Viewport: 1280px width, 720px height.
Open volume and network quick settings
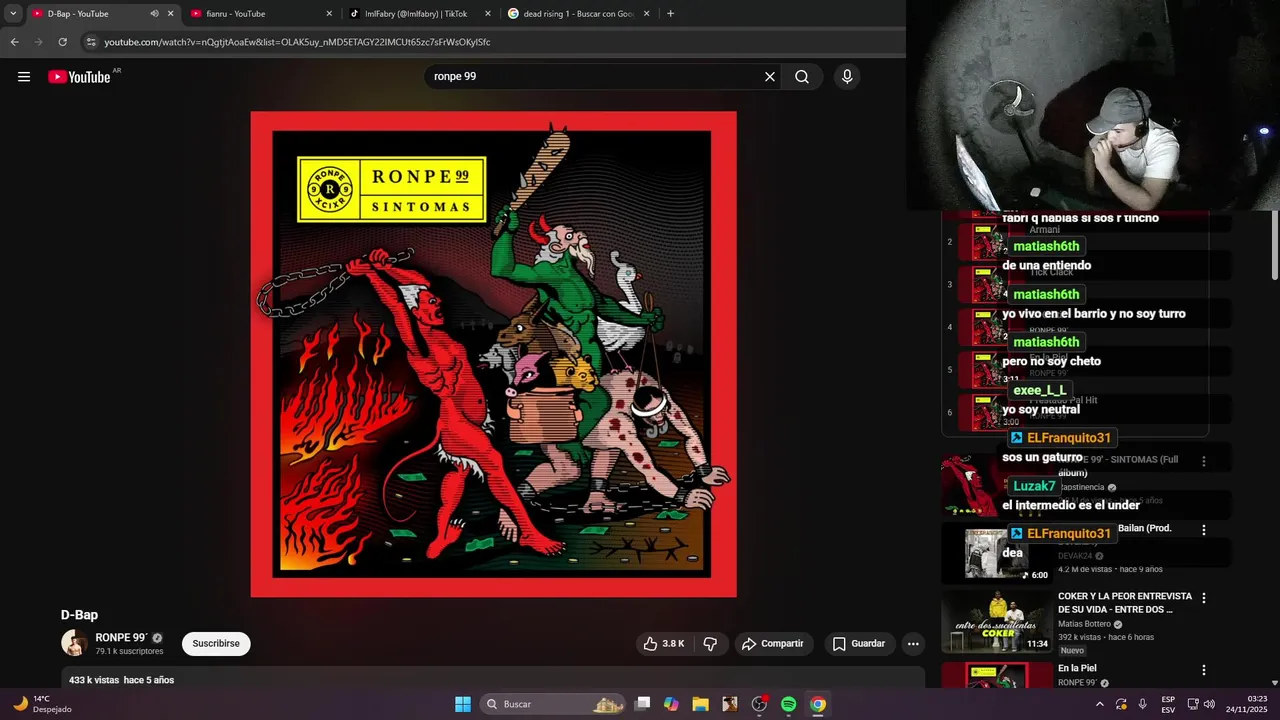[x=1200, y=704]
